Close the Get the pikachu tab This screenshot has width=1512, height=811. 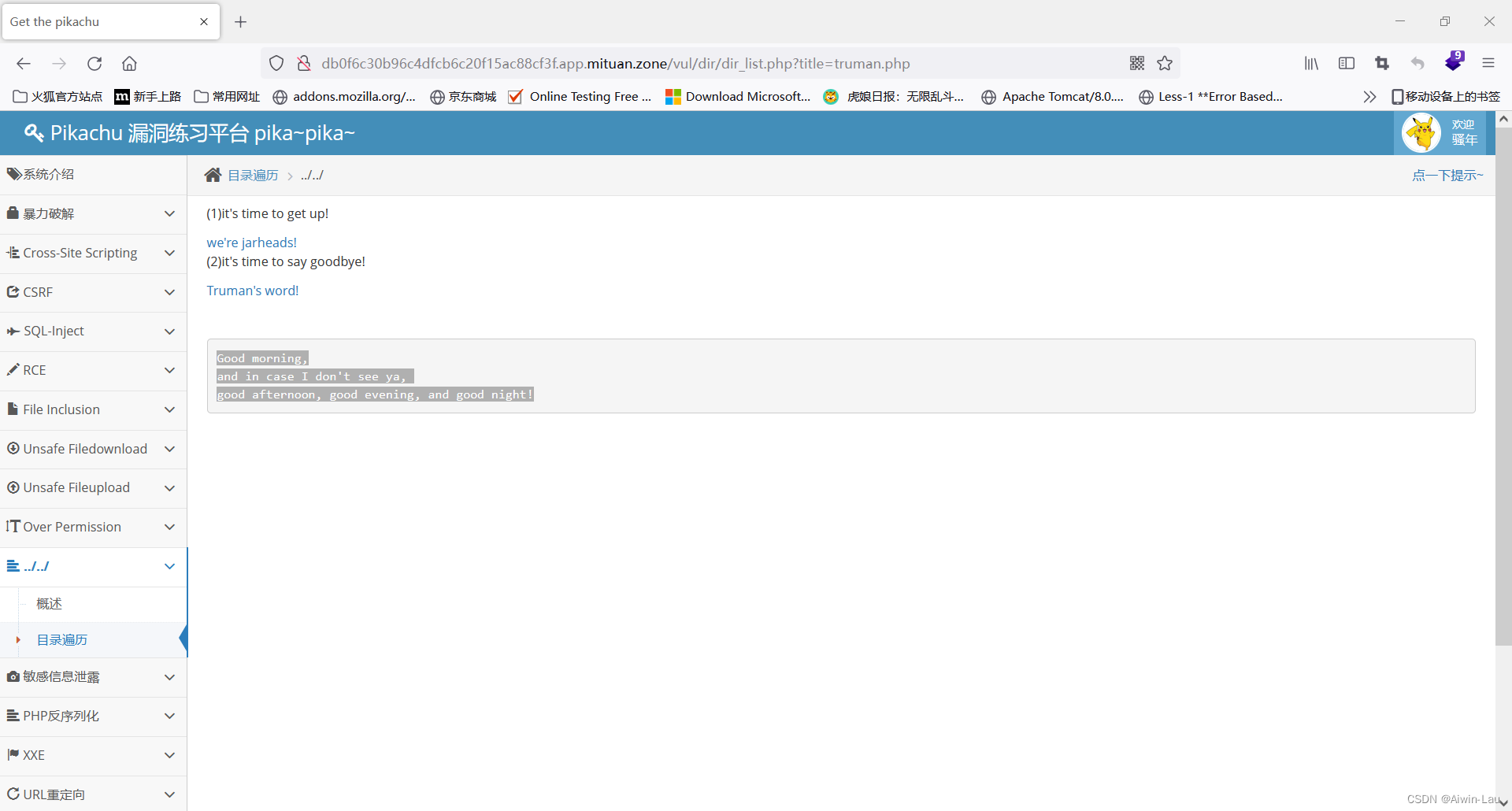[x=204, y=22]
